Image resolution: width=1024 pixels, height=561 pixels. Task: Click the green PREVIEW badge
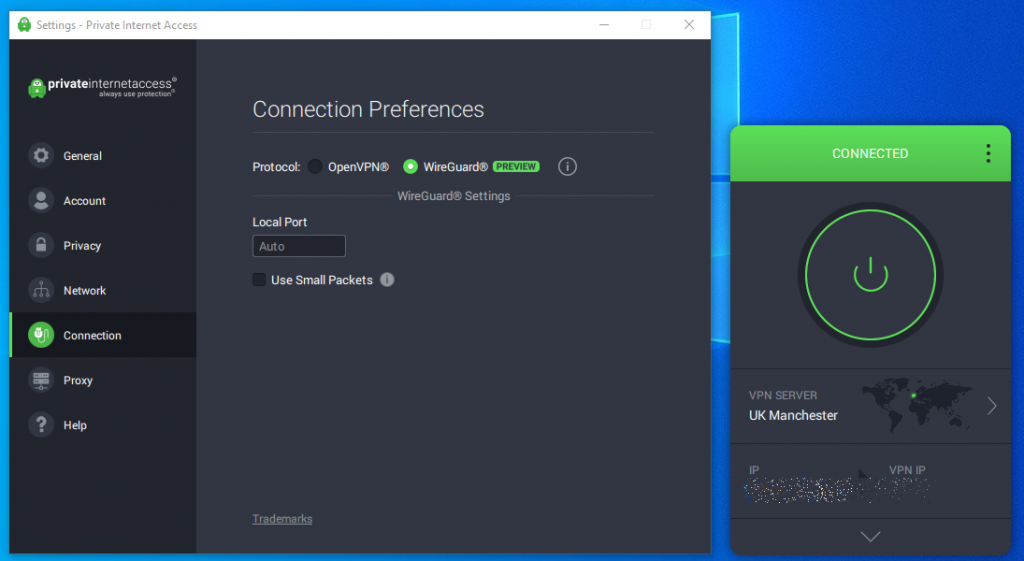point(516,167)
